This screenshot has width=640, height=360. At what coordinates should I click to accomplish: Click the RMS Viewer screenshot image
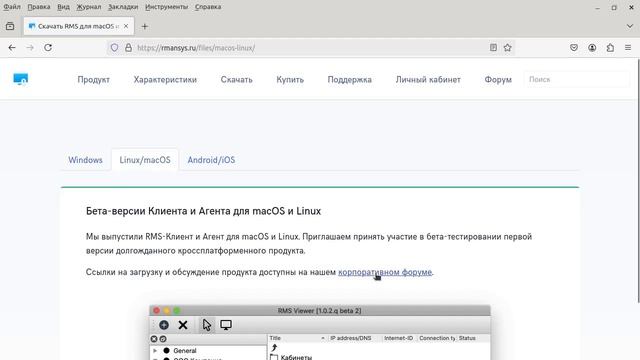click(x=320, y=332)
